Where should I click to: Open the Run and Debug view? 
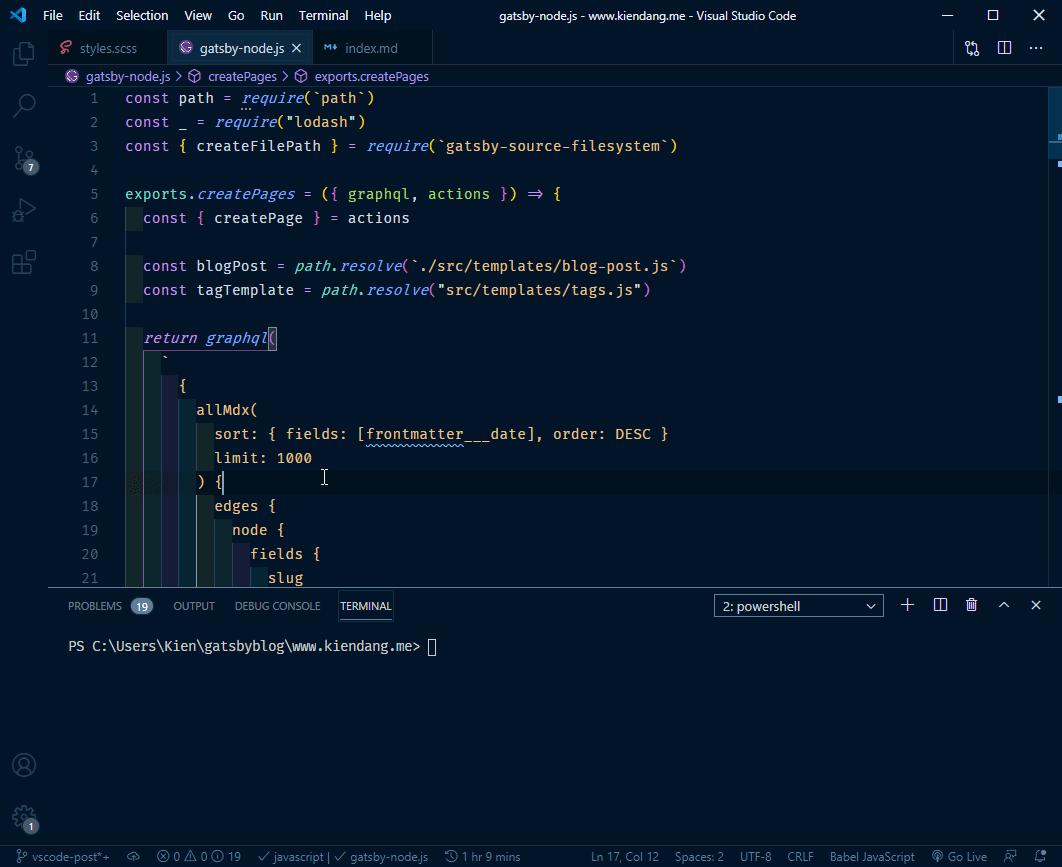coord(24,211)
